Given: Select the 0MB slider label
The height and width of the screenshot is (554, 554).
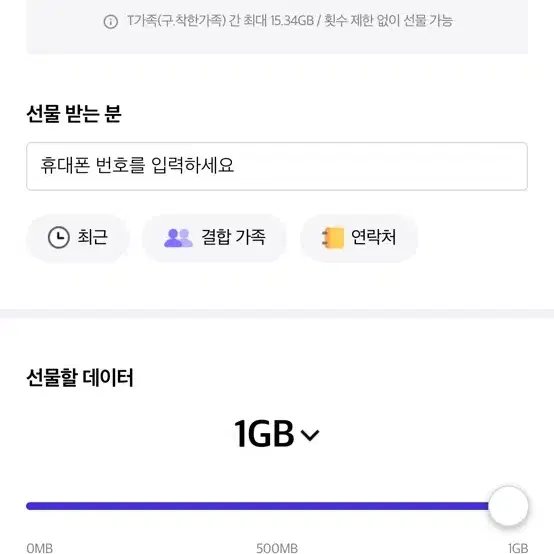Looking at the screenshot, I should 40,548.
